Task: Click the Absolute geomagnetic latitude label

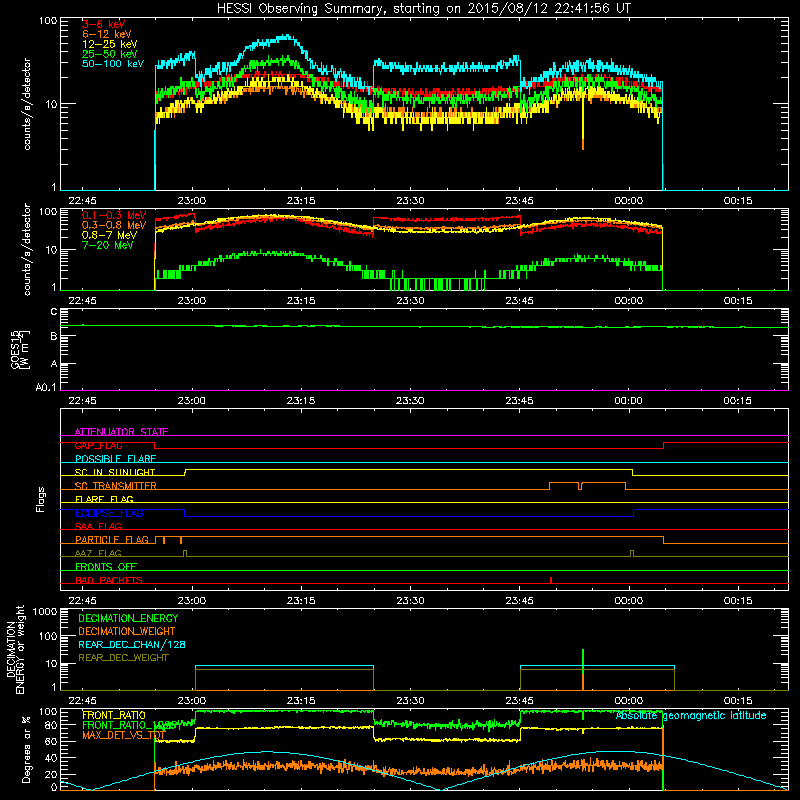Action: 691,716
